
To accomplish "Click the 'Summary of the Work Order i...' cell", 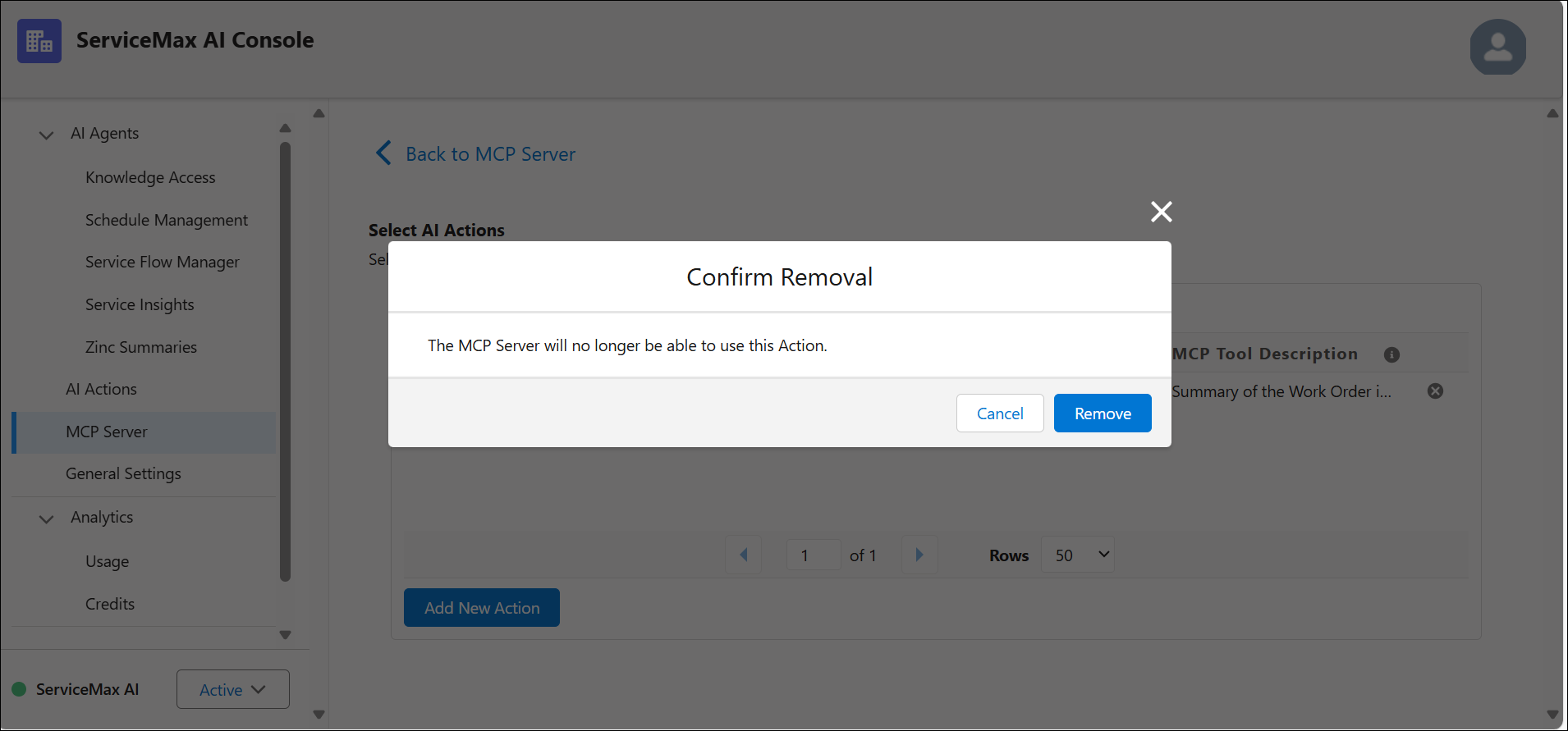I will [1281, 391].
